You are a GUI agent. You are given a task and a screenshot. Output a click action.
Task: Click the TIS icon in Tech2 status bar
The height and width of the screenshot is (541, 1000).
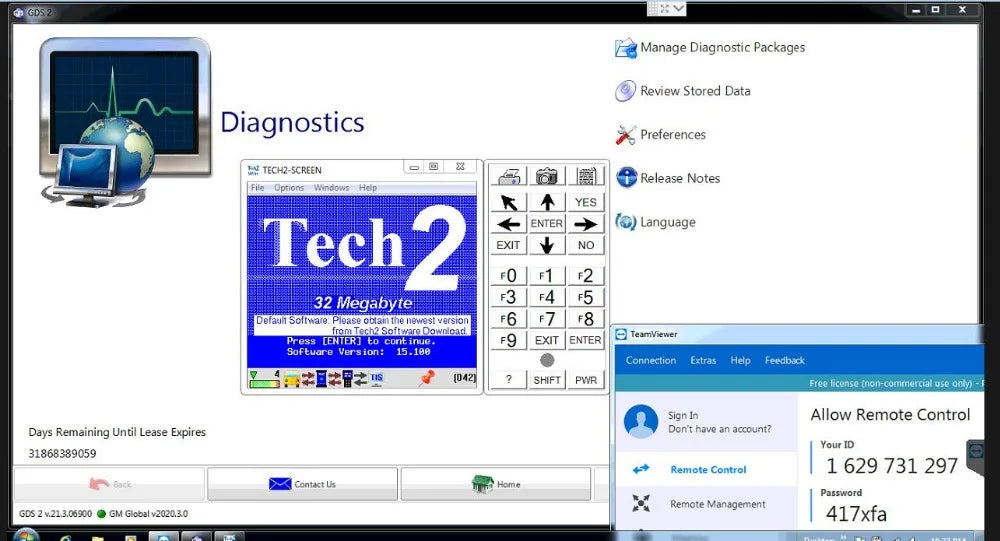point(377,378)
